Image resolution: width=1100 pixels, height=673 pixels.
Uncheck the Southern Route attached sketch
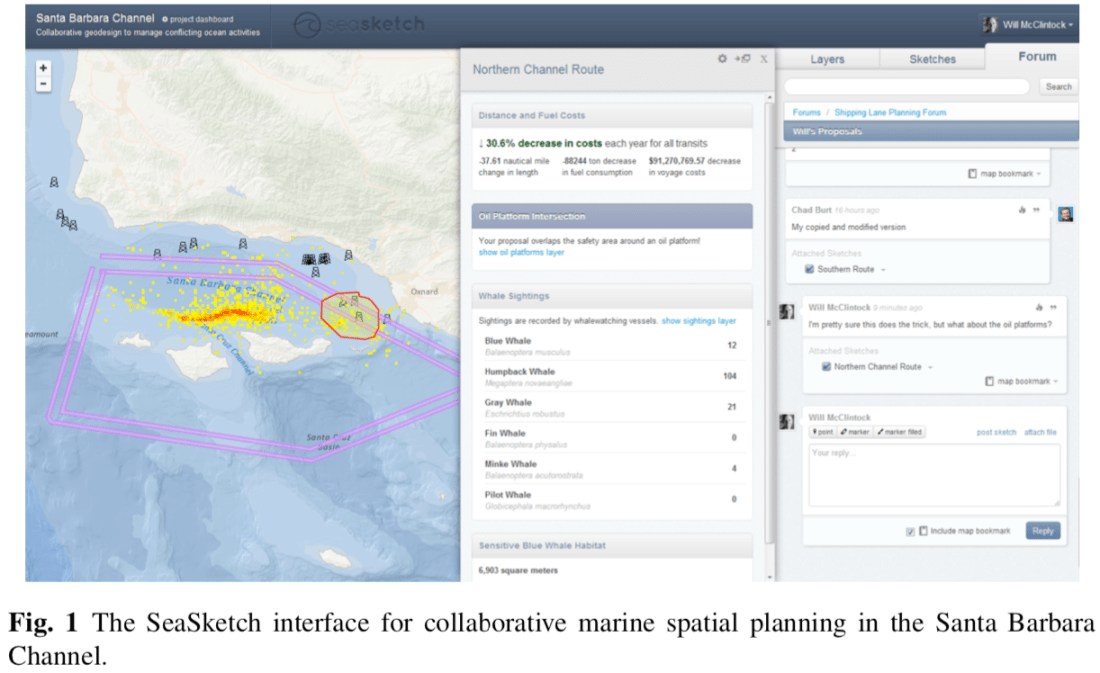(x=809, y=269)
